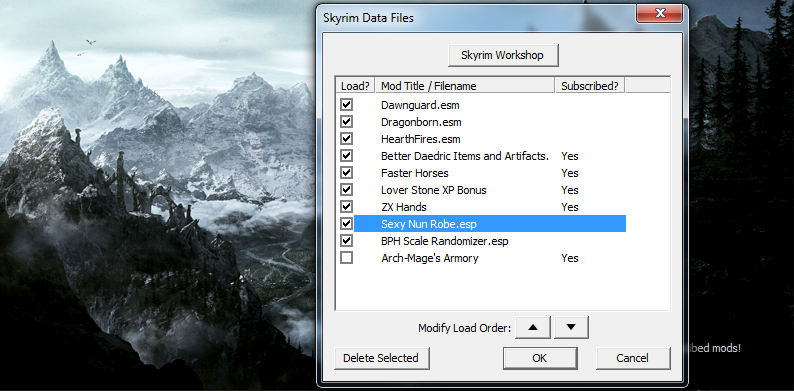Toggle the HearthFires.esm load checkbox

[347, 139]
